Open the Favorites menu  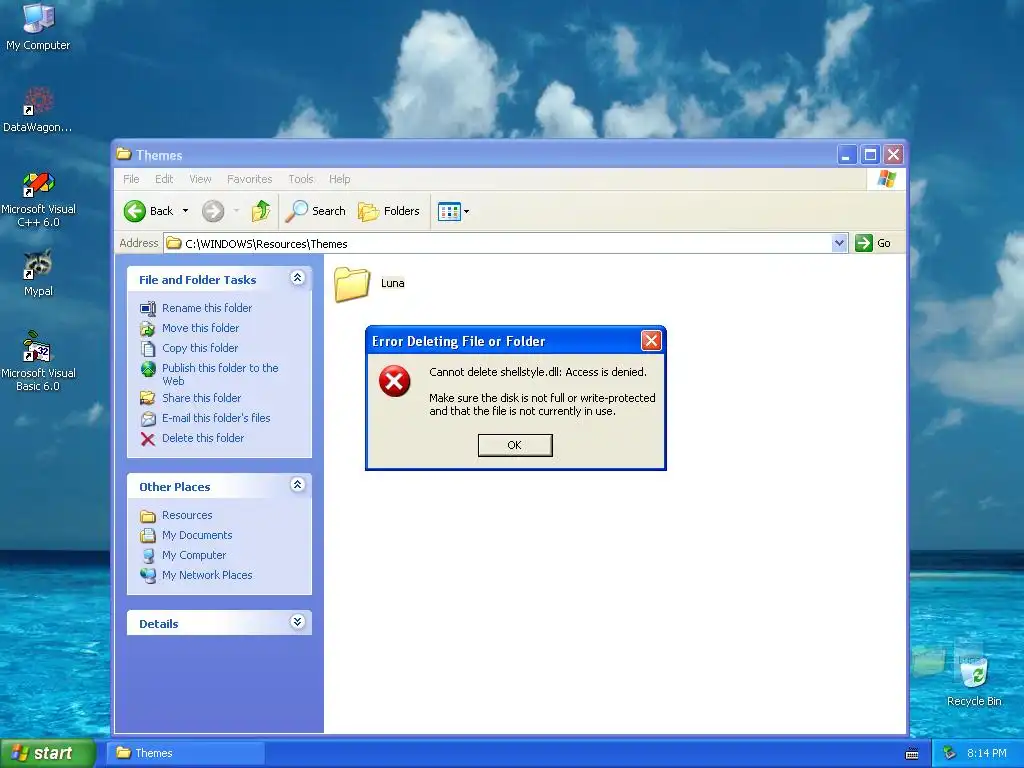(249, 179)
